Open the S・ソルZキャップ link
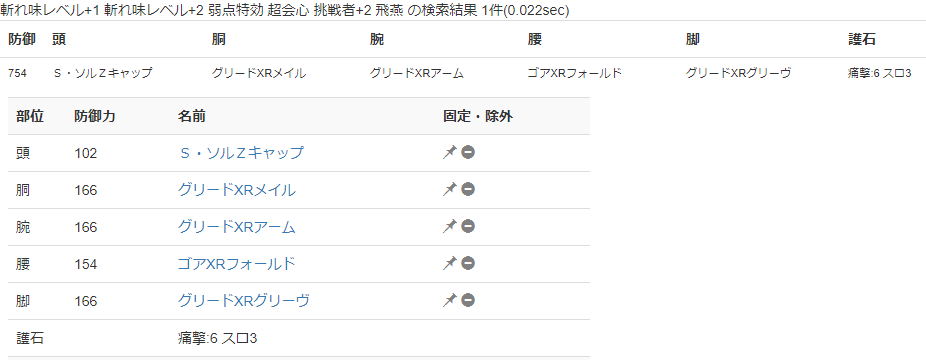926x360 pixels. click(240, 153)
